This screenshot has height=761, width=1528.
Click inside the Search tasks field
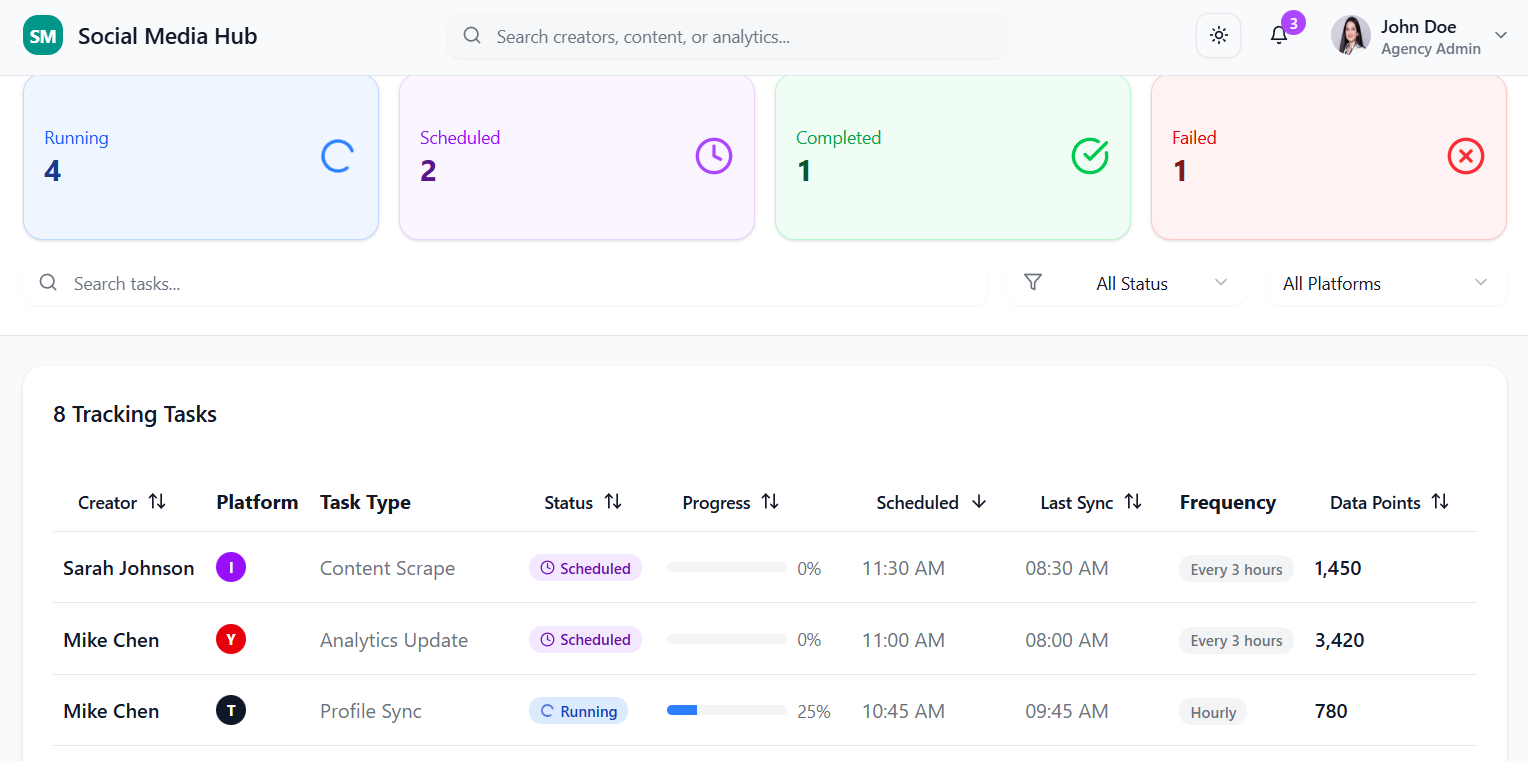pos(300,283)
